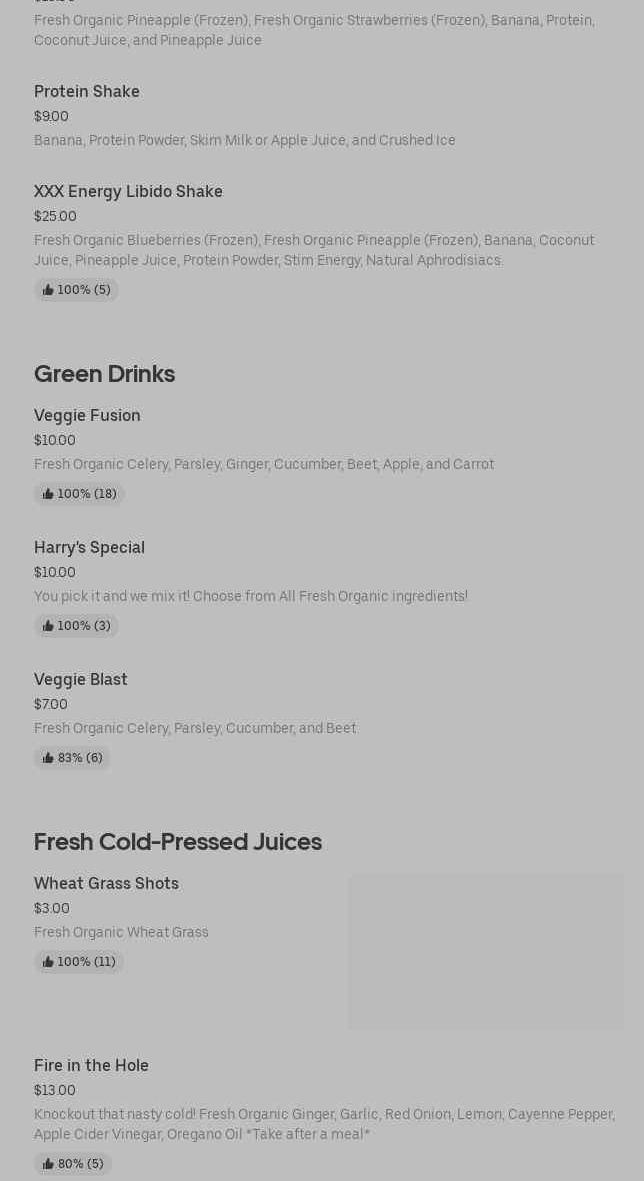Viewport: 644px width, 1181px height.
Task: Click the 100% (18) rating badge
Action: pyautogui.click(x=79, y=494)
